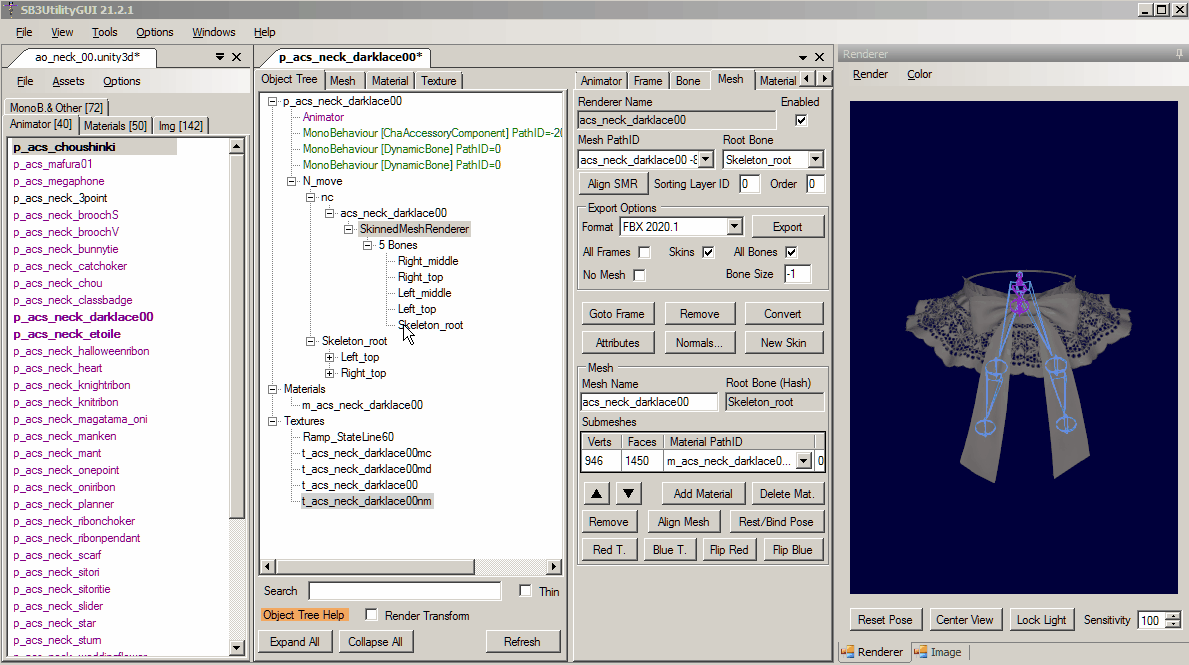Open the Tools menu

tap(105, 32)
